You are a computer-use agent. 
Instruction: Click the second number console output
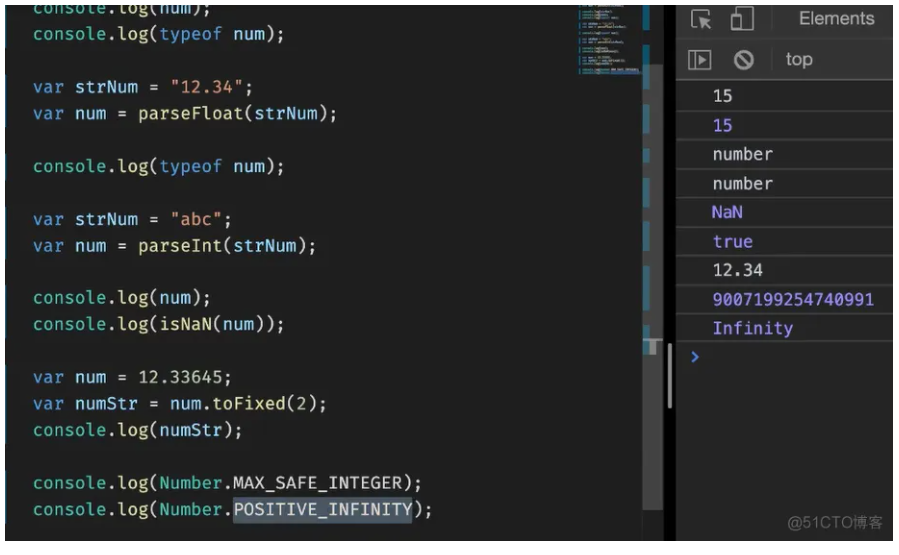tap(742, 184)
